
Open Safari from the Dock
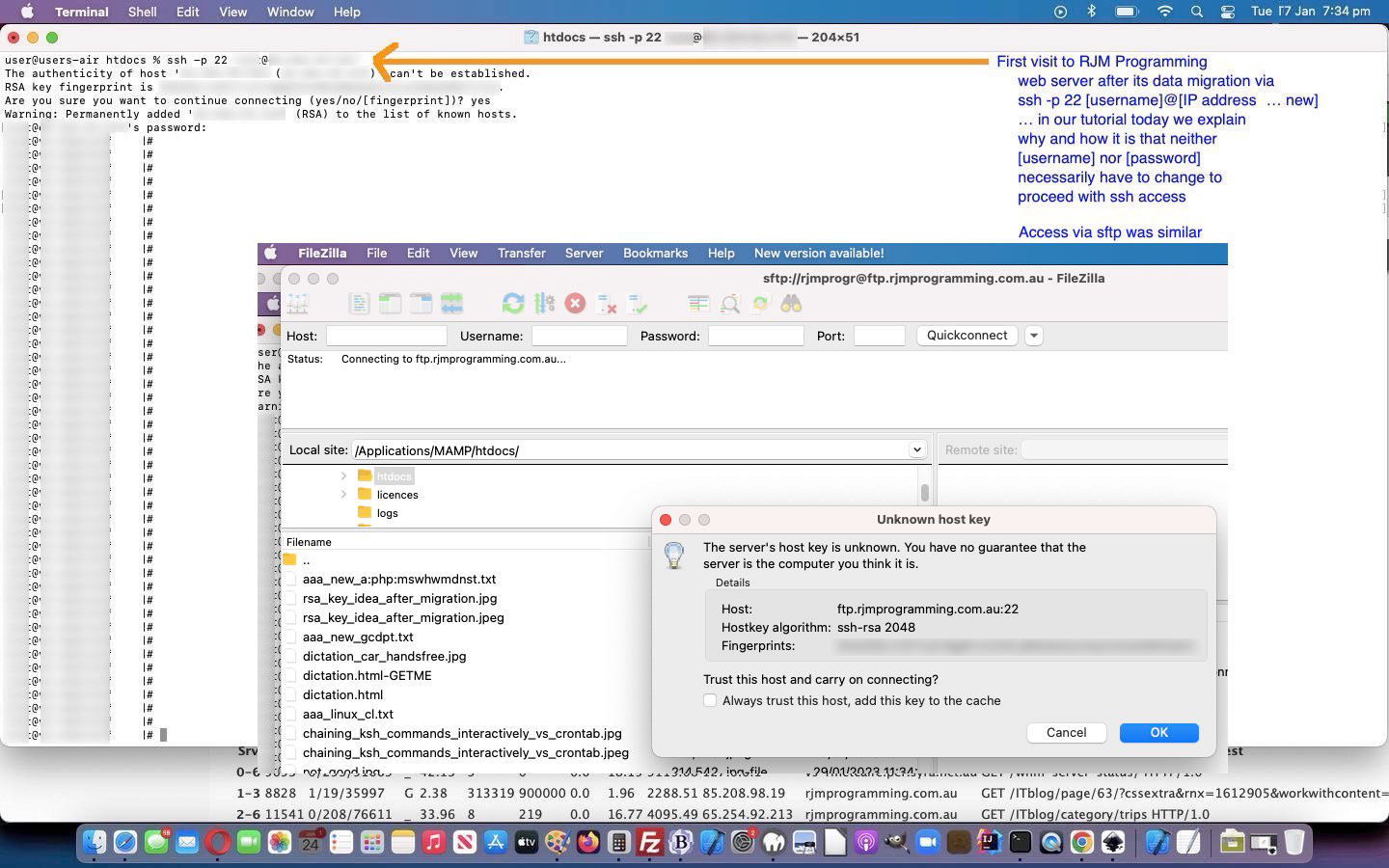125,842
